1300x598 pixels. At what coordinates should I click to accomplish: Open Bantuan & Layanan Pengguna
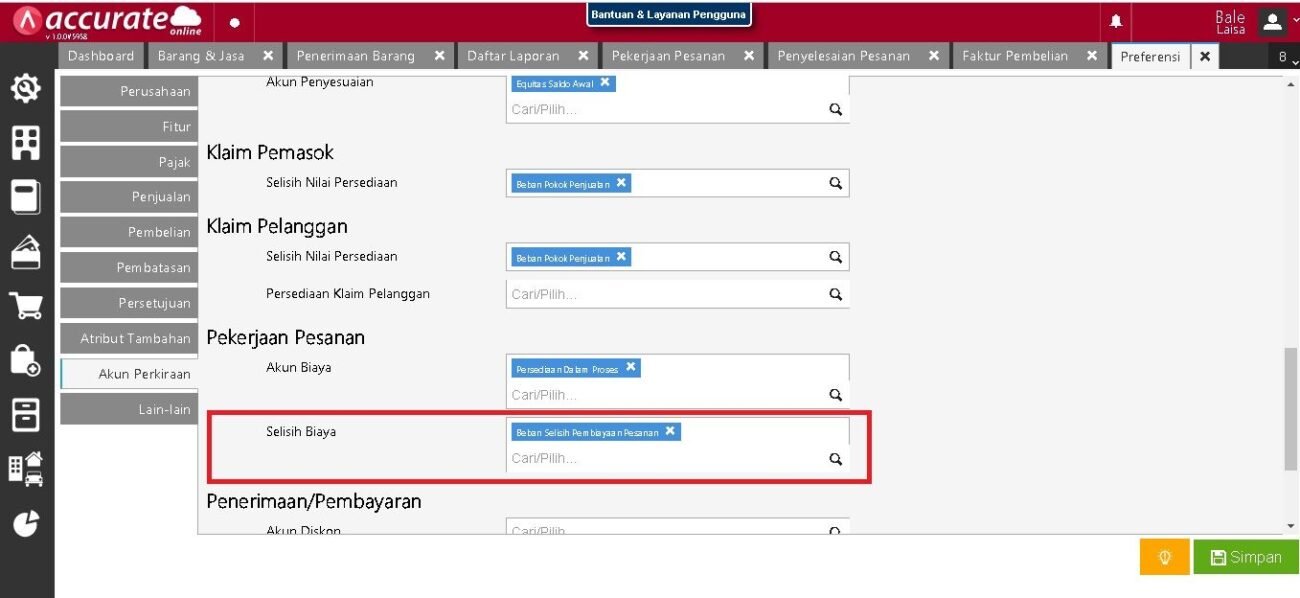point(669,15)
